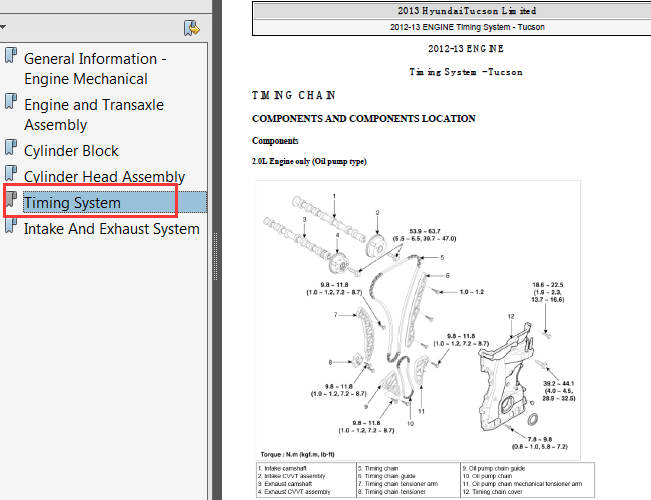Click '1. Intake camshaft' legend entry
The height and width of the screenshot is (500, 651).
[282, 468]
